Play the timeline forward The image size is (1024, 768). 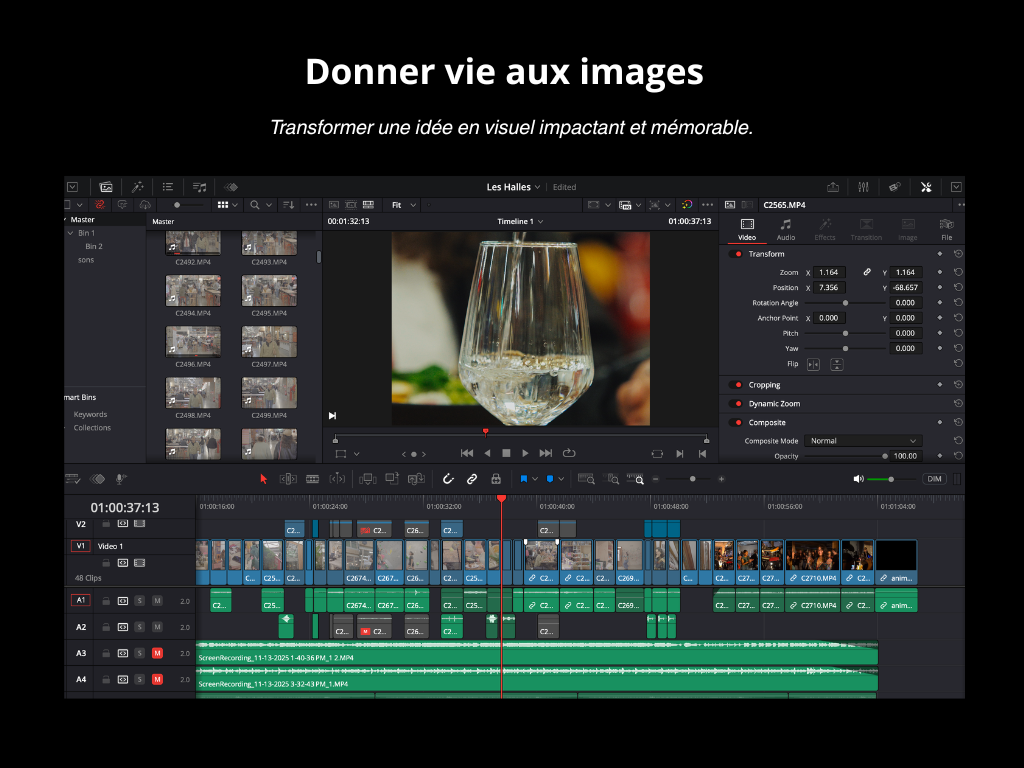[x=525, y=453]
